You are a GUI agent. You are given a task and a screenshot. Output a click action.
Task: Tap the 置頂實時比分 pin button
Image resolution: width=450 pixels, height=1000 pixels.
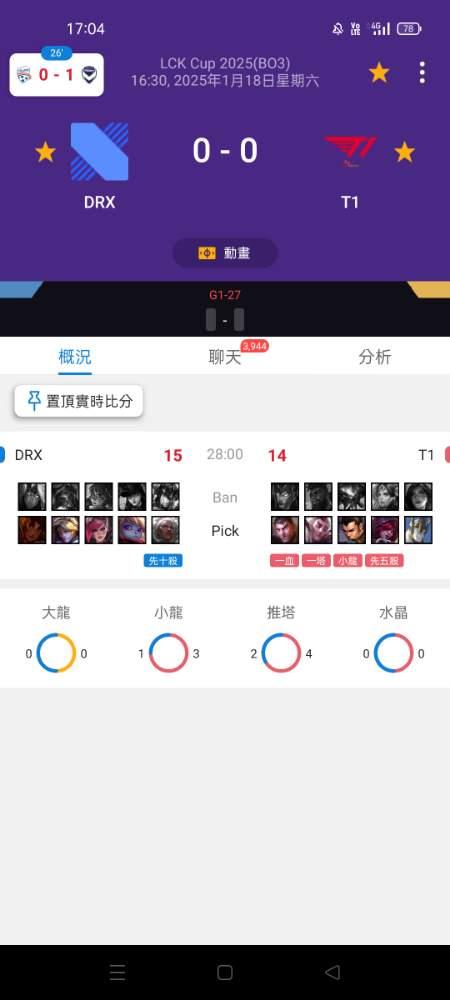[78, 401]
